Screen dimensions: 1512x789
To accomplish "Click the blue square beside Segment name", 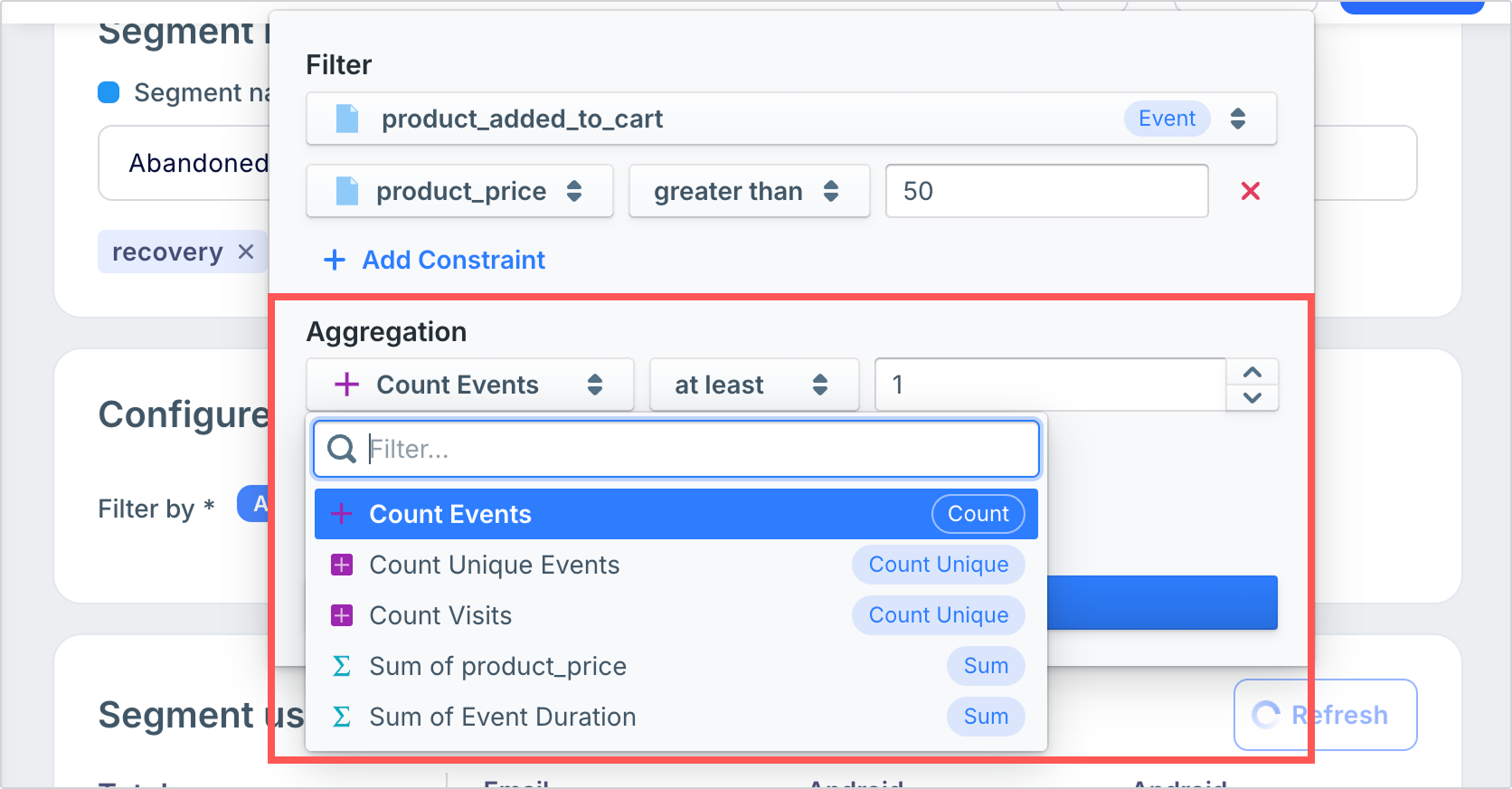I will (x=109, y=92).
